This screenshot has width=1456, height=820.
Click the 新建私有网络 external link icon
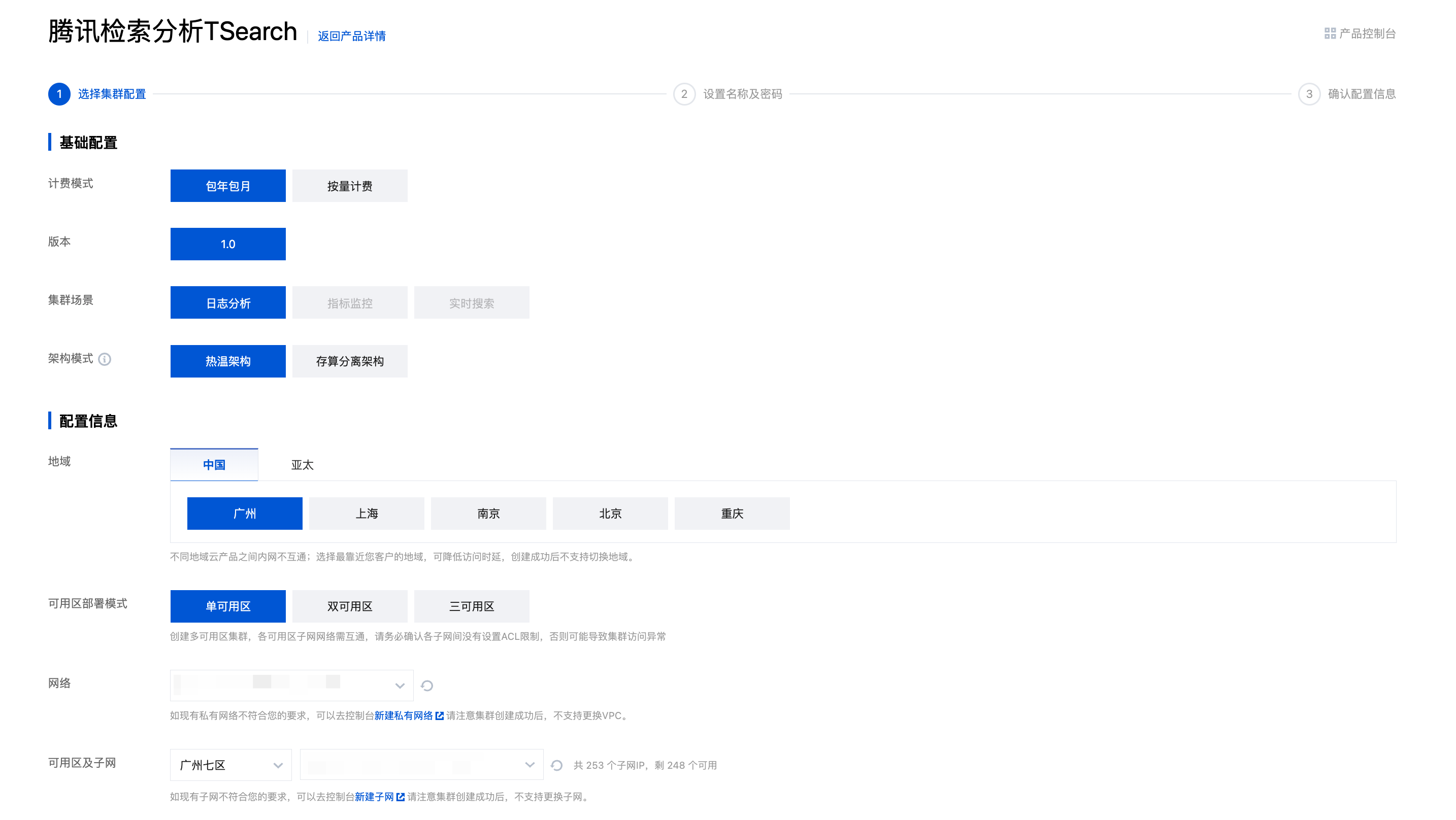coord(439,716)
